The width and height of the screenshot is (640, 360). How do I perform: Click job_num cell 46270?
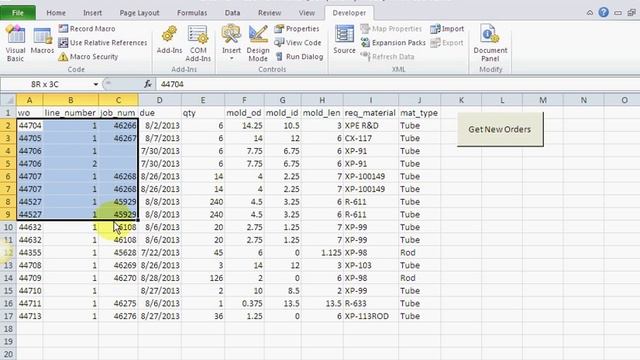[x=118, y=278]
